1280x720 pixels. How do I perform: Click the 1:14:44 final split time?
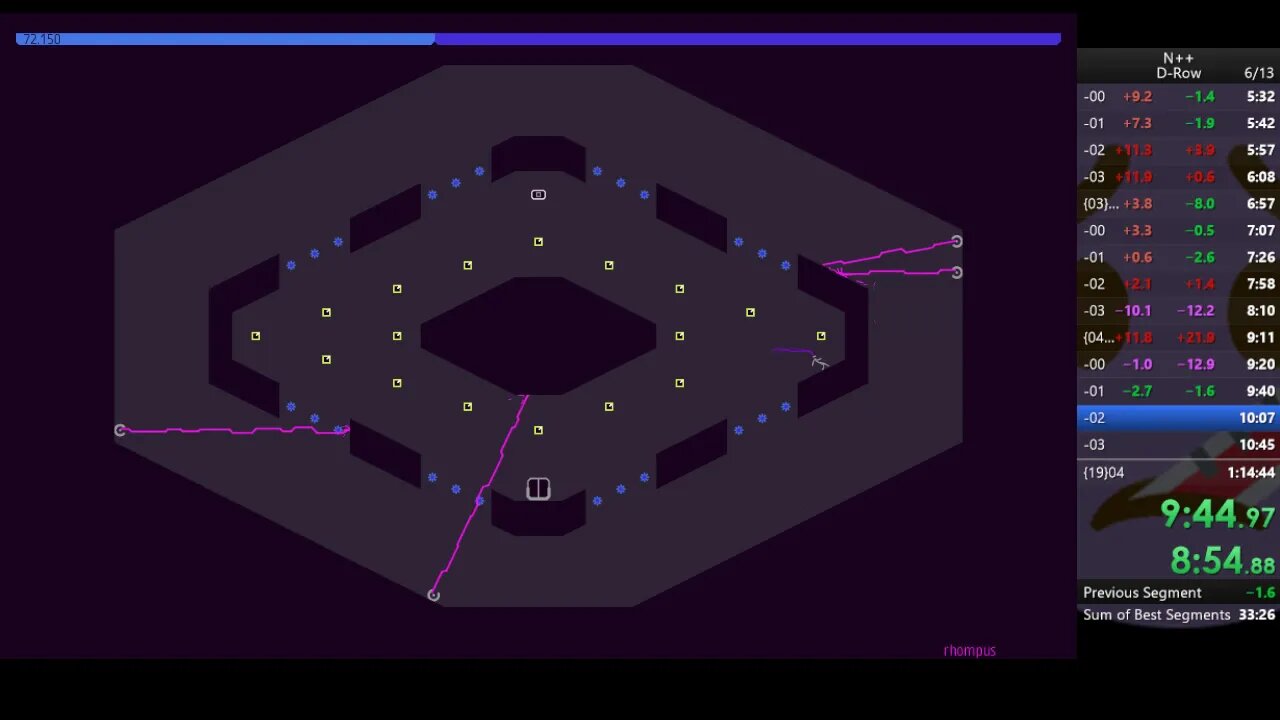tap(1250, 472)
